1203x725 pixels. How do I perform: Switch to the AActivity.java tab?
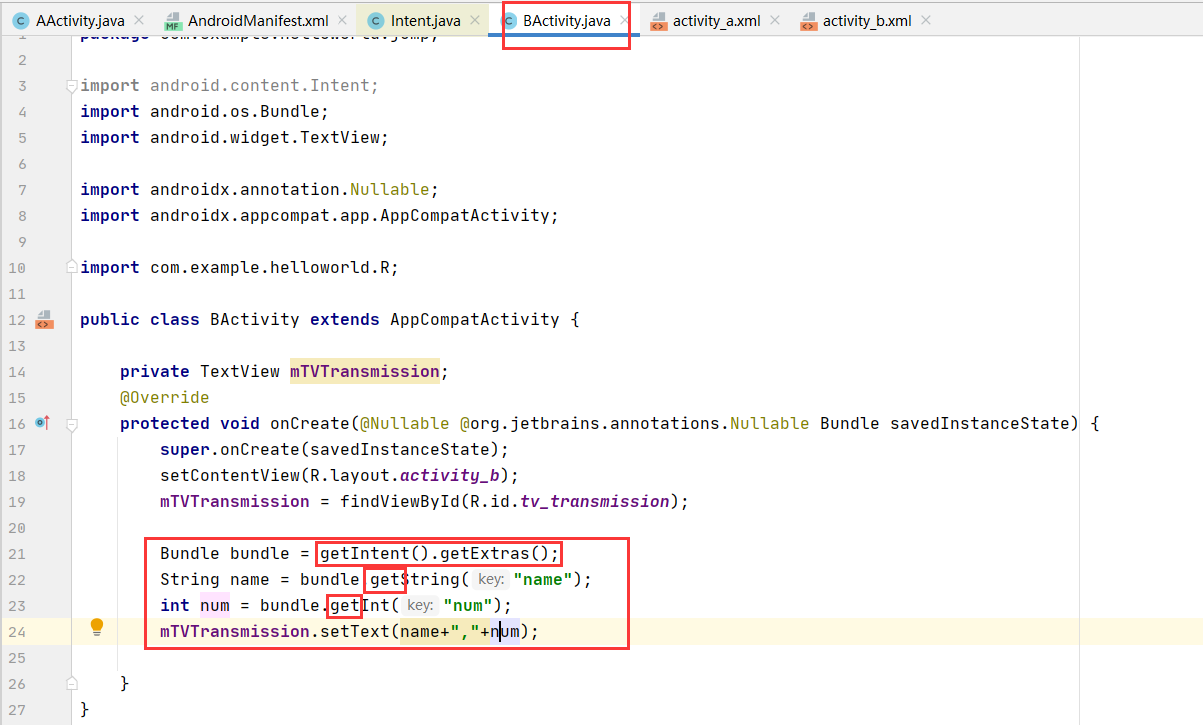(80, 20)
